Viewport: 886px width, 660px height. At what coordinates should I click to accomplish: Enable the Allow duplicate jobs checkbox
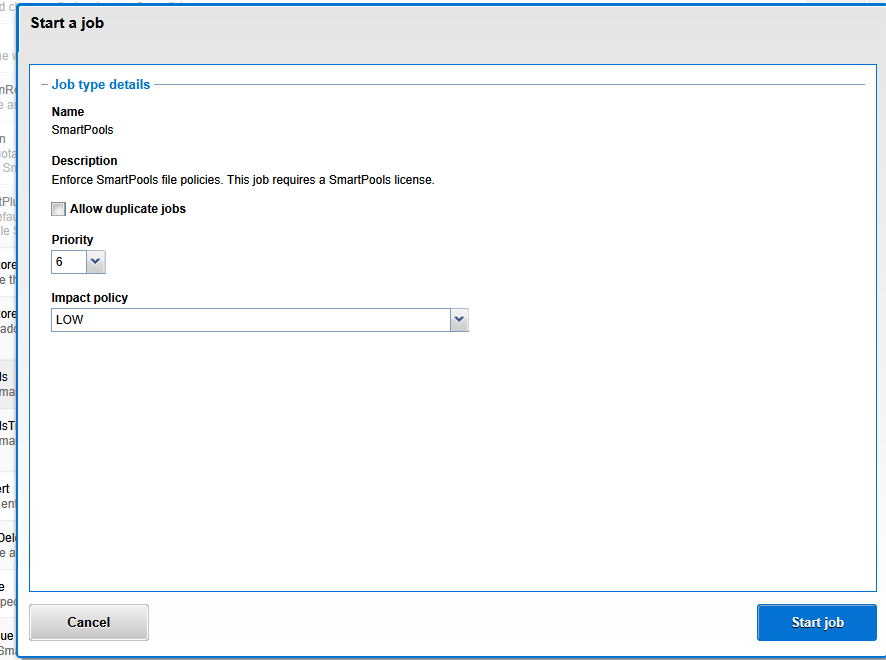click(x=59, y=209)
